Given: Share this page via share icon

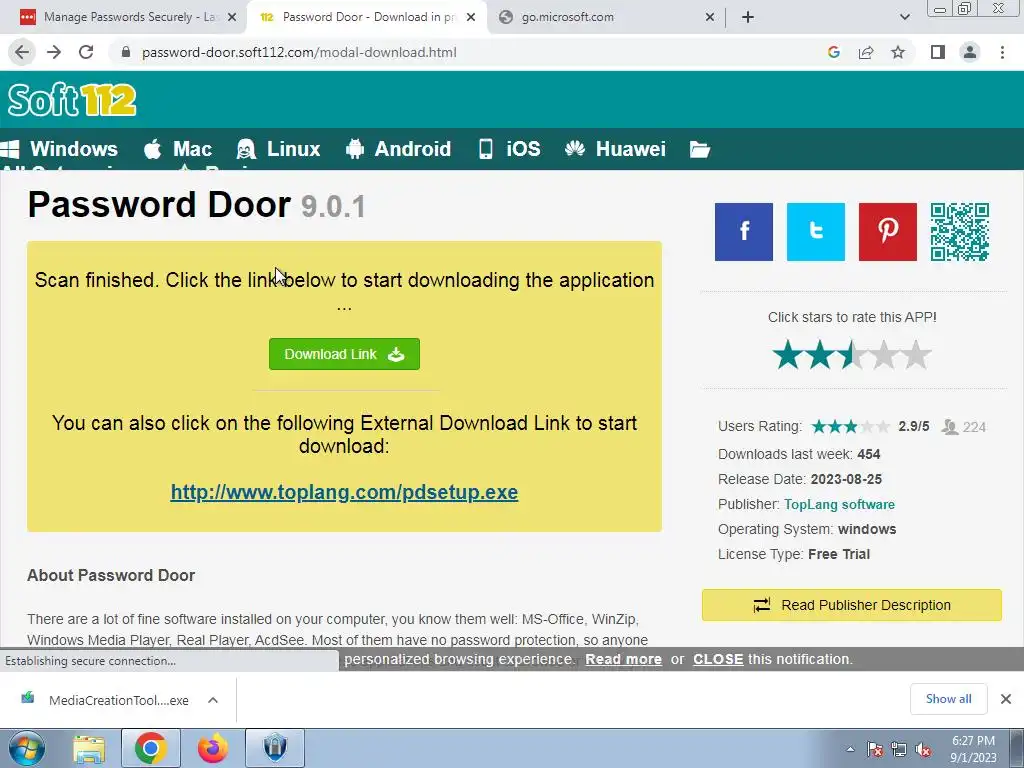Looking at the screenshot, I should [866, 52].
